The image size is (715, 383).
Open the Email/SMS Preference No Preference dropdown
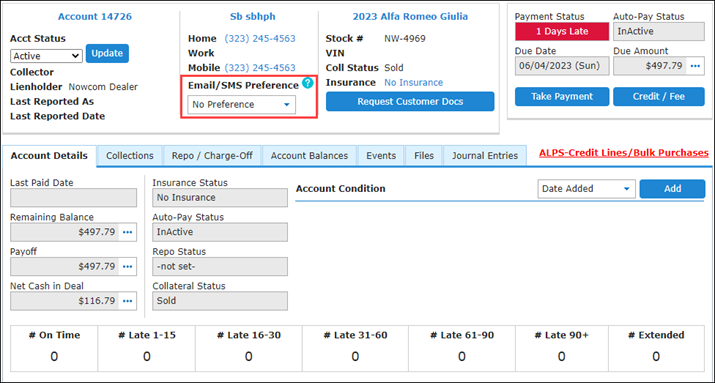point(241,104)
